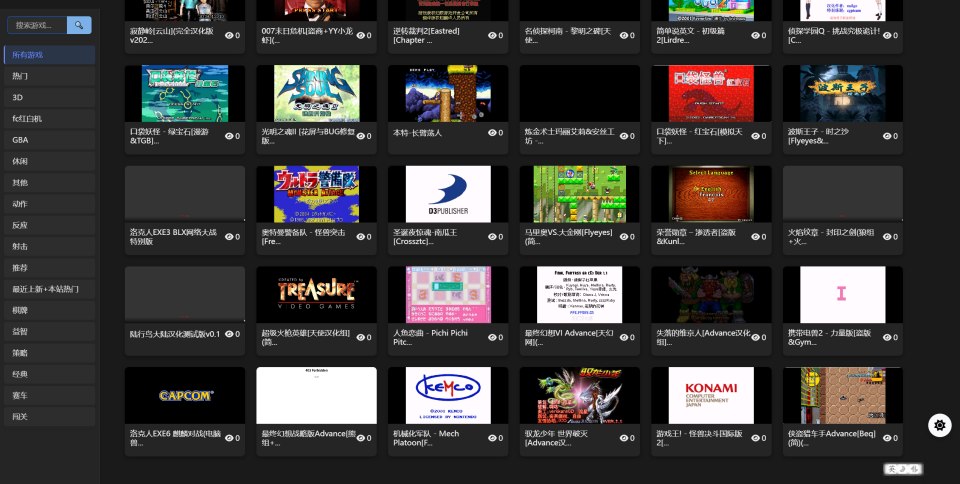Select the 赛车 category

coord(49,395)
